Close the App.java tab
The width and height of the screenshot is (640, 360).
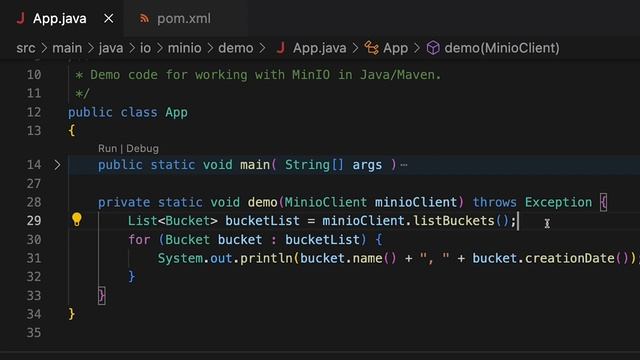[109, 19]
